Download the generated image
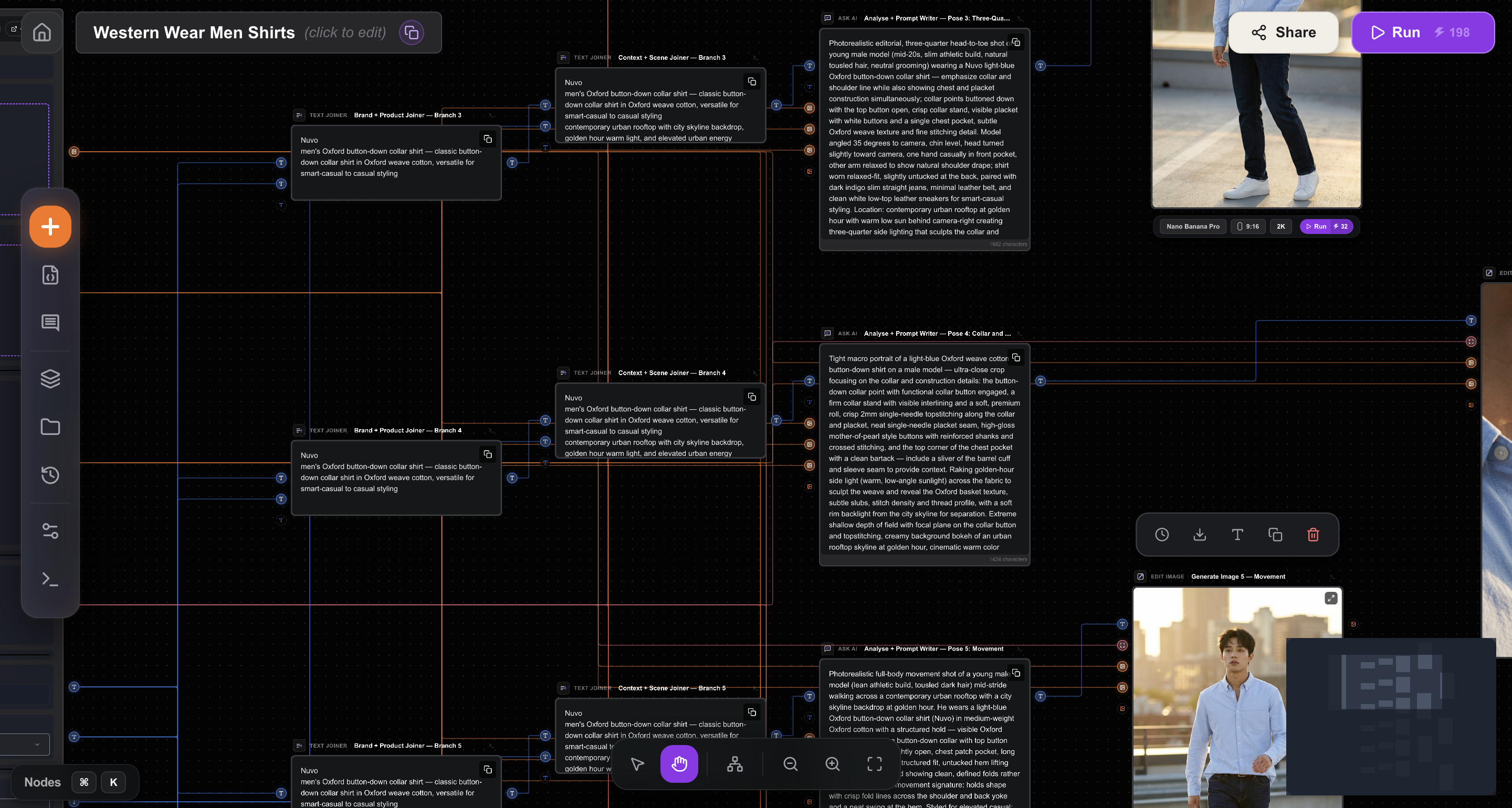The height and width of the screenshot is (808, 1512). coord(1200,535)
